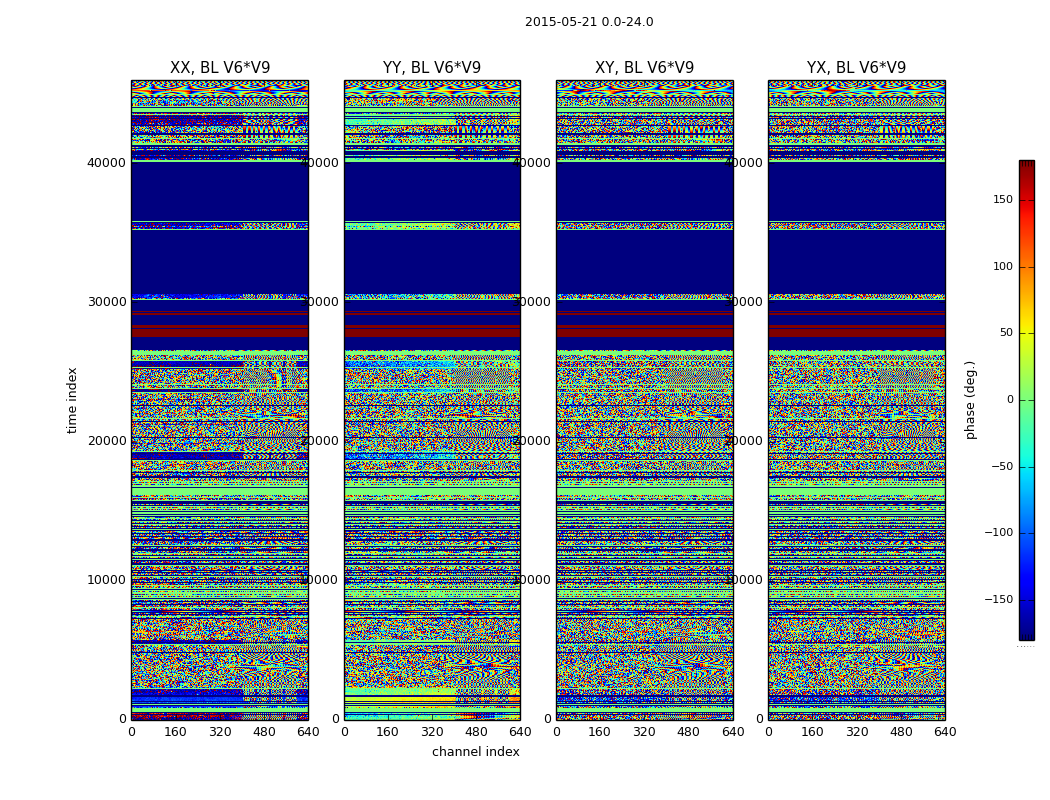
Task: Click the −100 tick label on the colorbar
Action: pyautogui.click(x=998, y=533)
